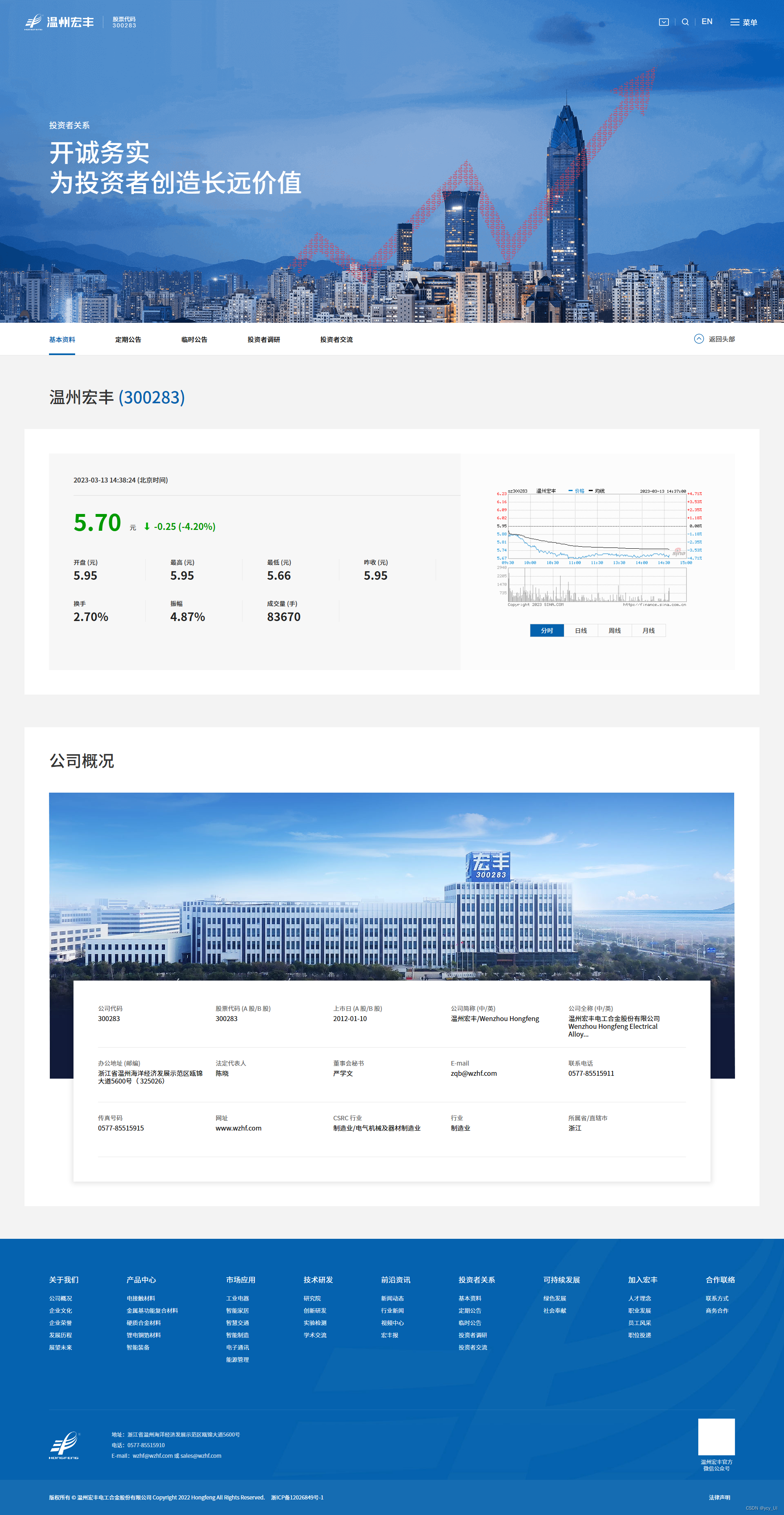
Task: Click the www.wzhf.com website text
Action: pos(238,1128)
